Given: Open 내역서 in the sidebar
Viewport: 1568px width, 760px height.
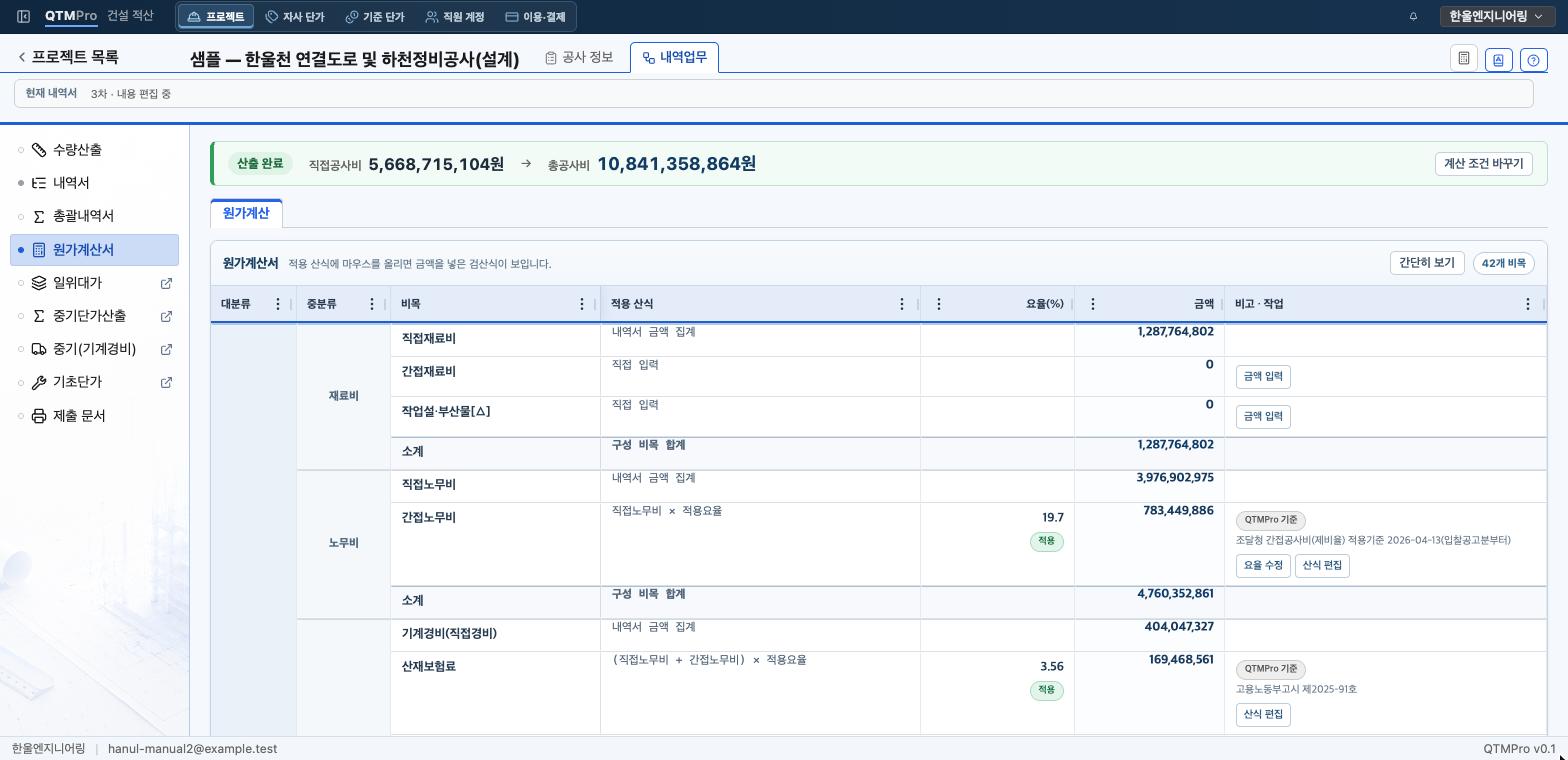Looking at the screenshot, I should [95, 183].
